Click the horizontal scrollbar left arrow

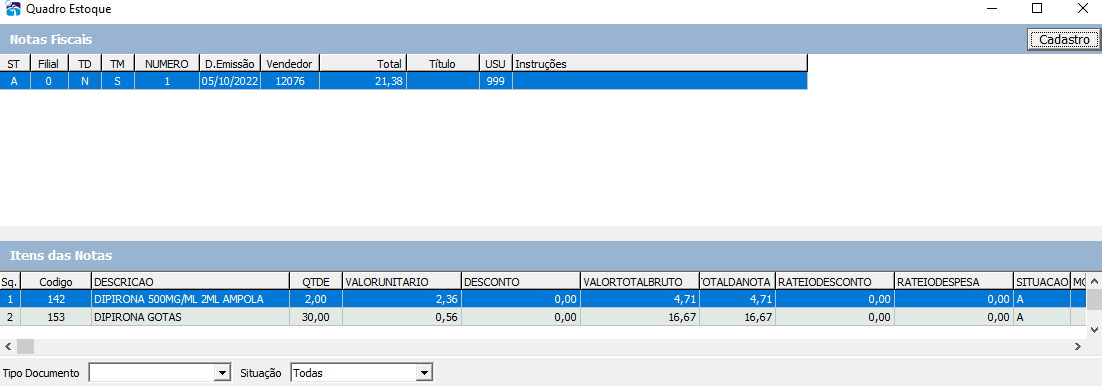point(8,347)
